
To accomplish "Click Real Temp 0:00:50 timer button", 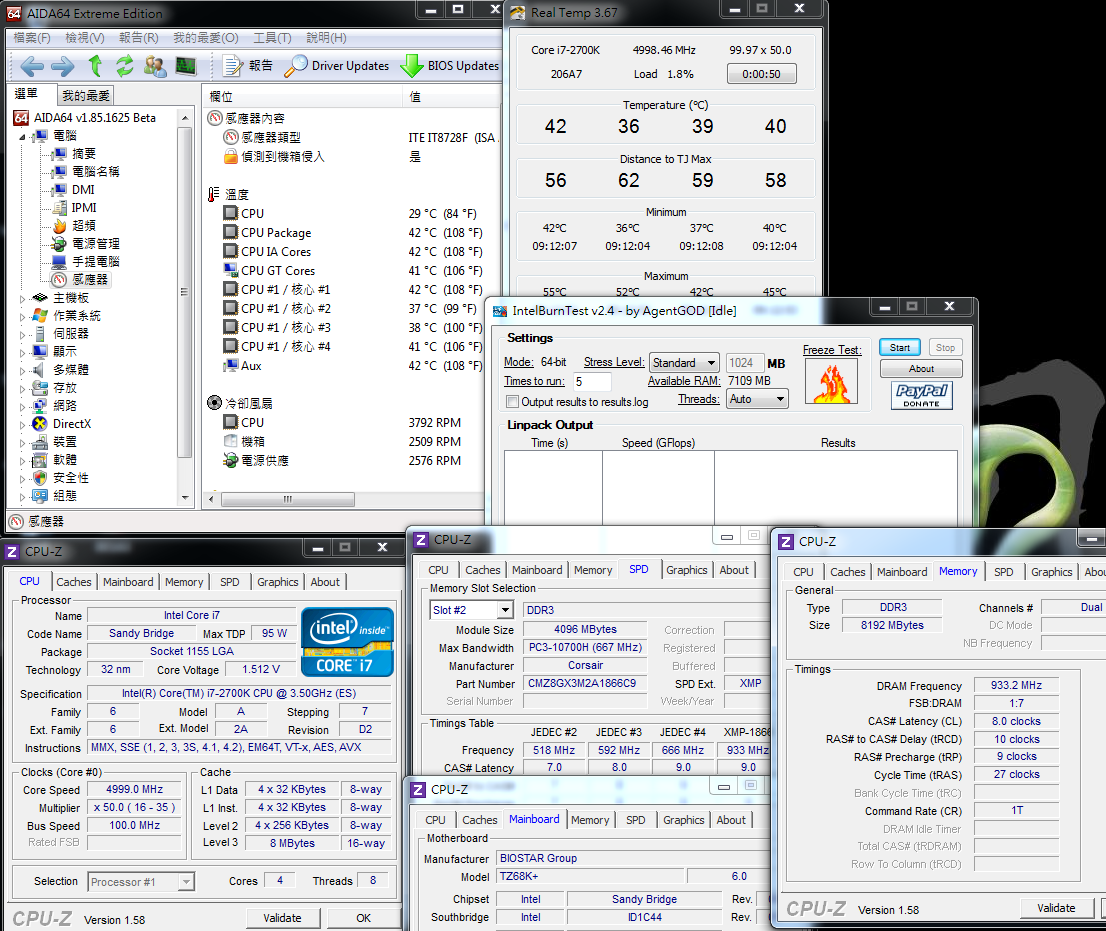I will pyautogui.click(x=761, y=74).
